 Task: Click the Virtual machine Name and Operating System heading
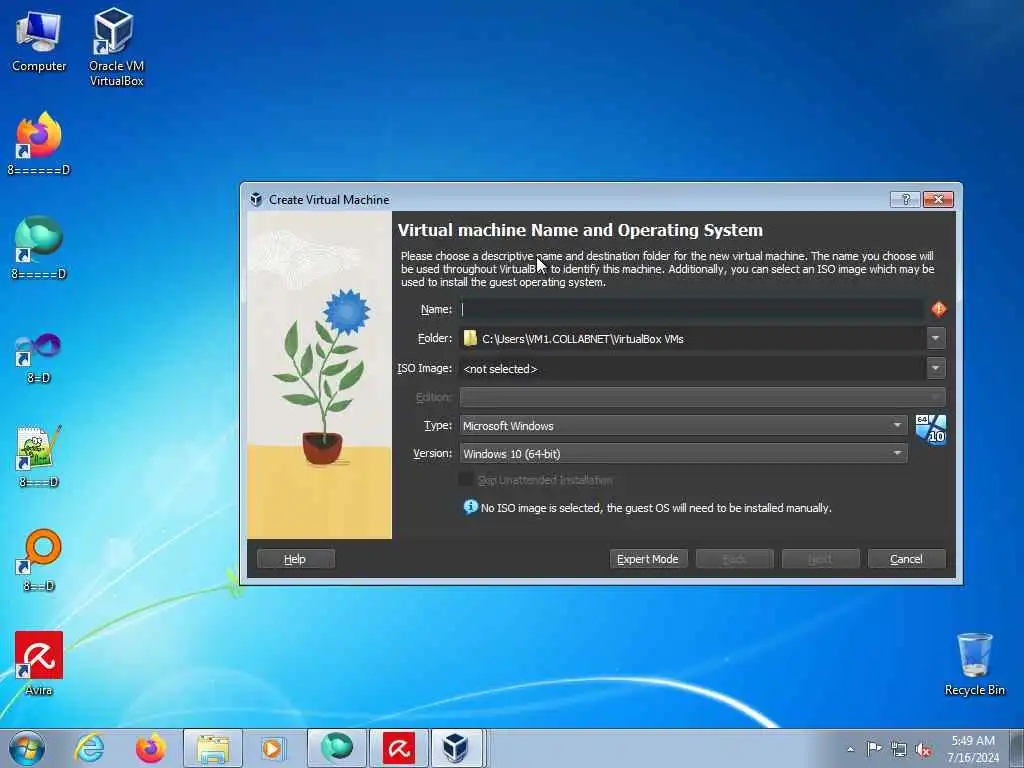[x=580, y=230]
